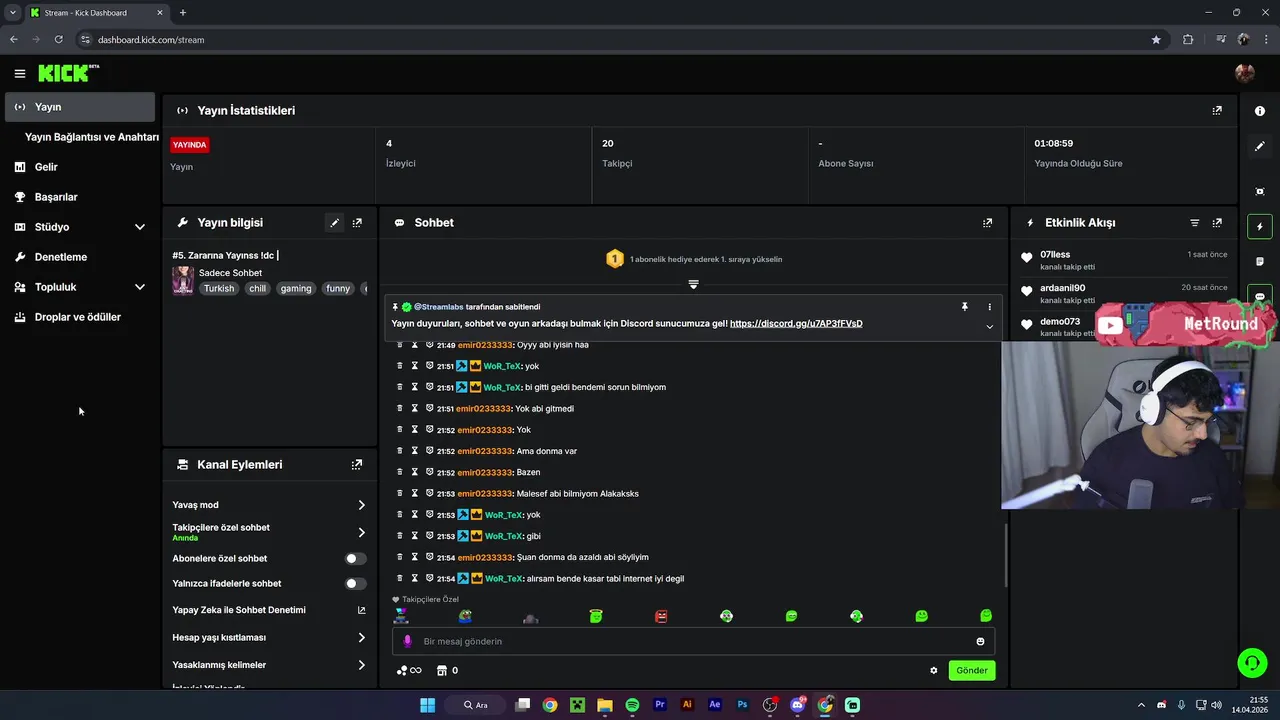
Task: Pop out the Kanal Eylemleri panel
Action: click(x=357, y=465)
